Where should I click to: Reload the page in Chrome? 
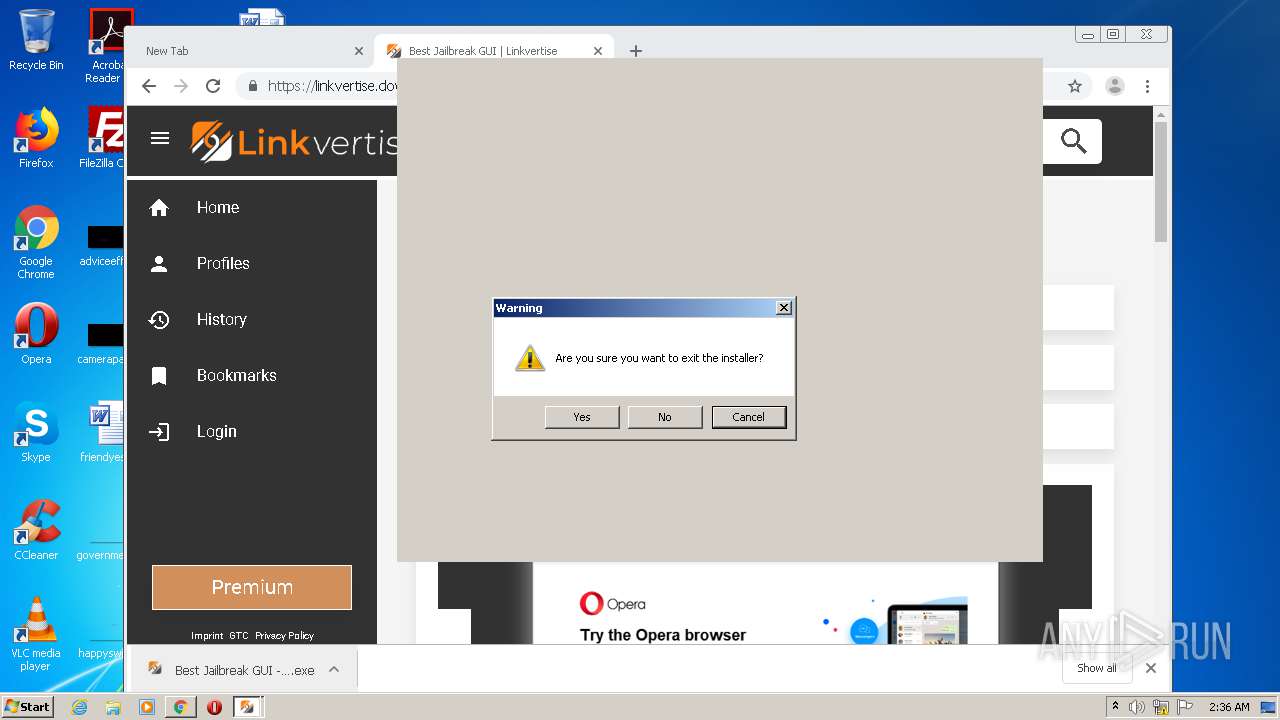click(213, 86)
